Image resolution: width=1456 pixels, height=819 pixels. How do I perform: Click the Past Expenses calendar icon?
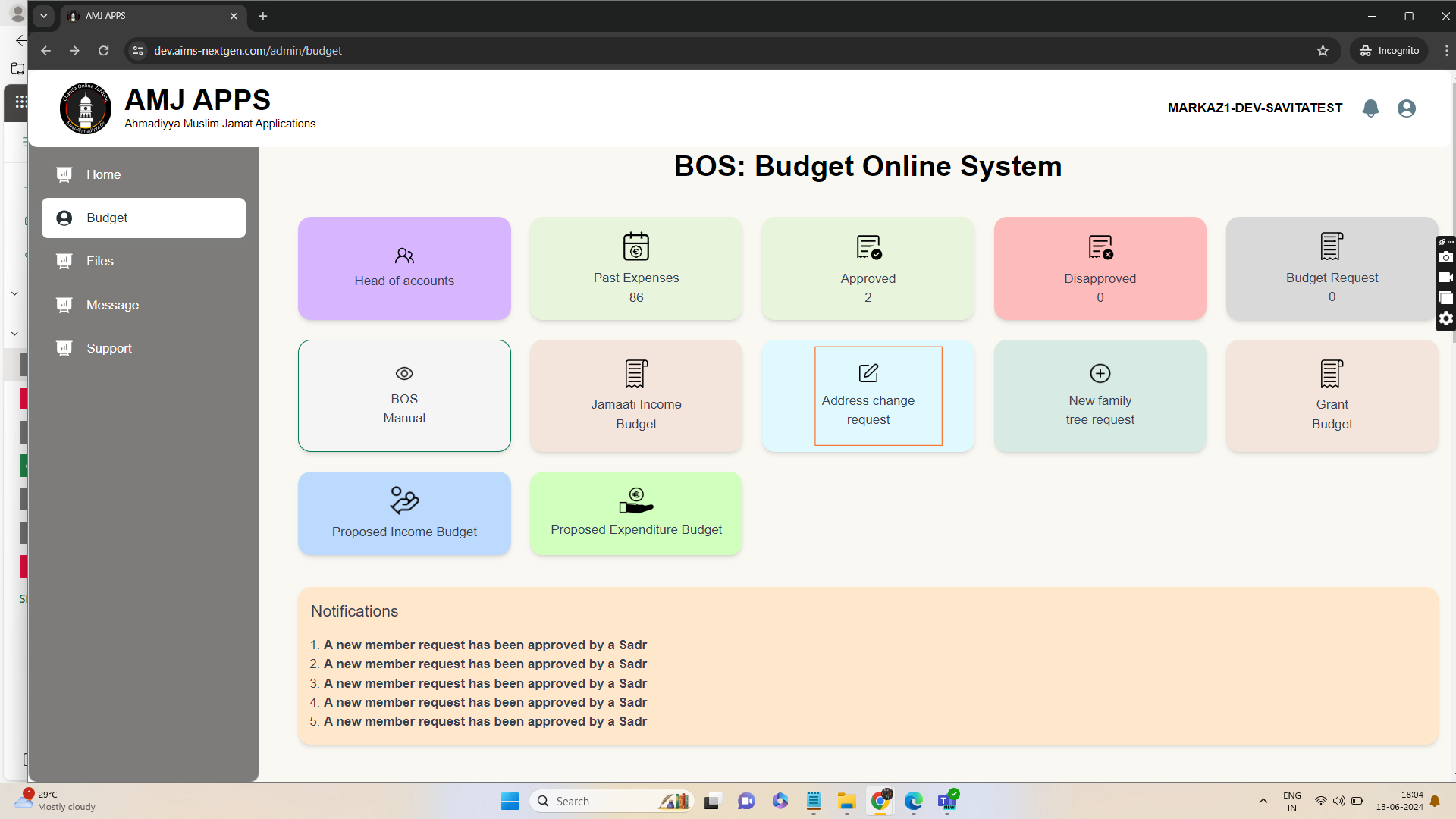[x=636, y=246]
